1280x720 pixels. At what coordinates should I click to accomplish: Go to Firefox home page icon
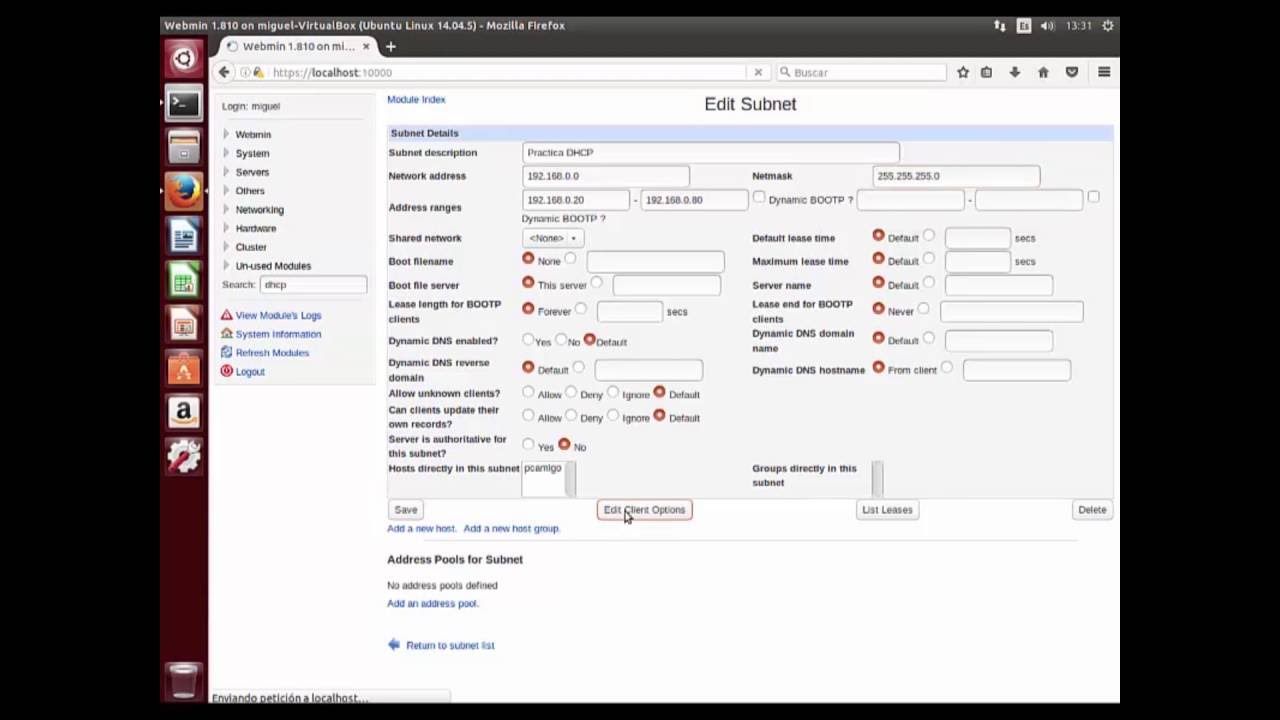point(1043,72)
